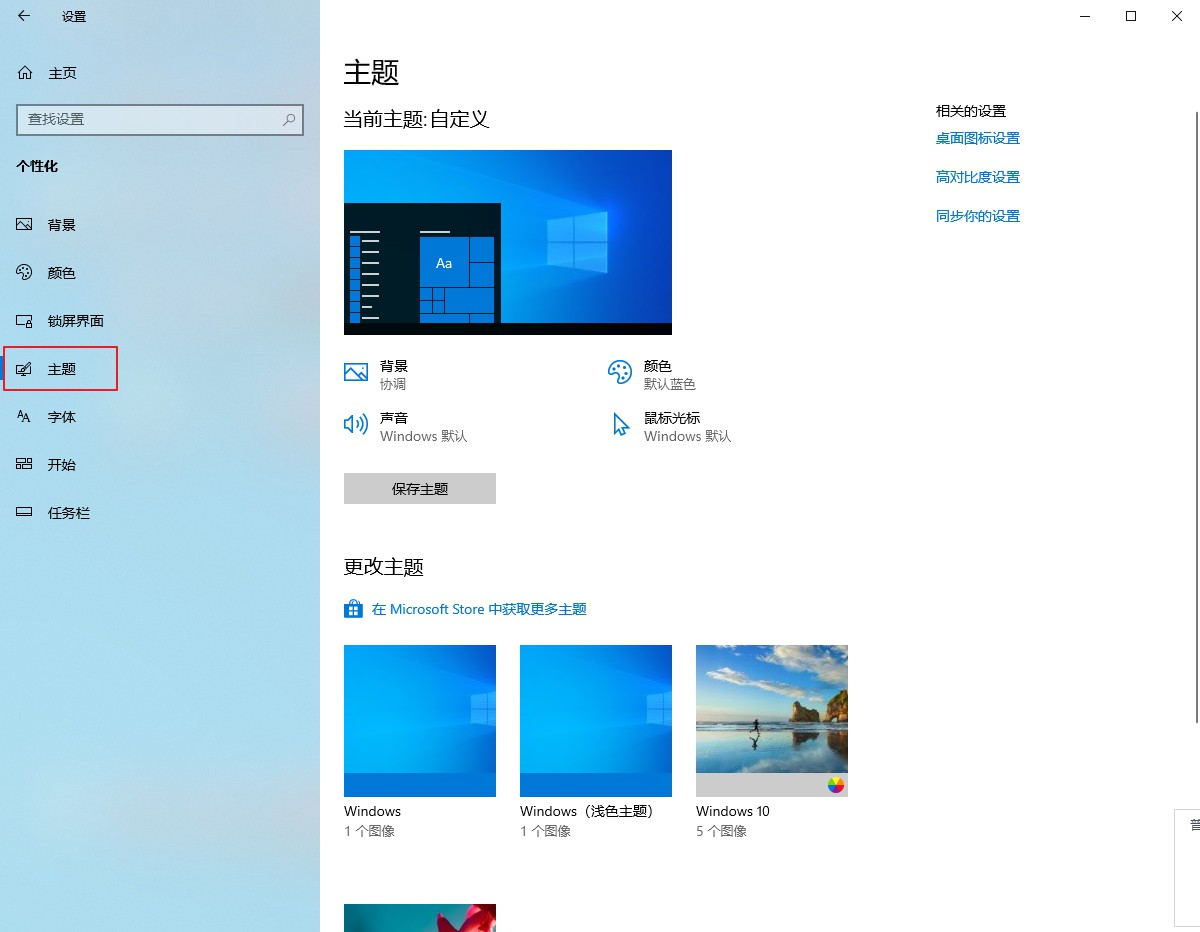Select the Windows（浅色主题） theme thumbnail
1200x932 pixels.
click(x=596, y=721)
